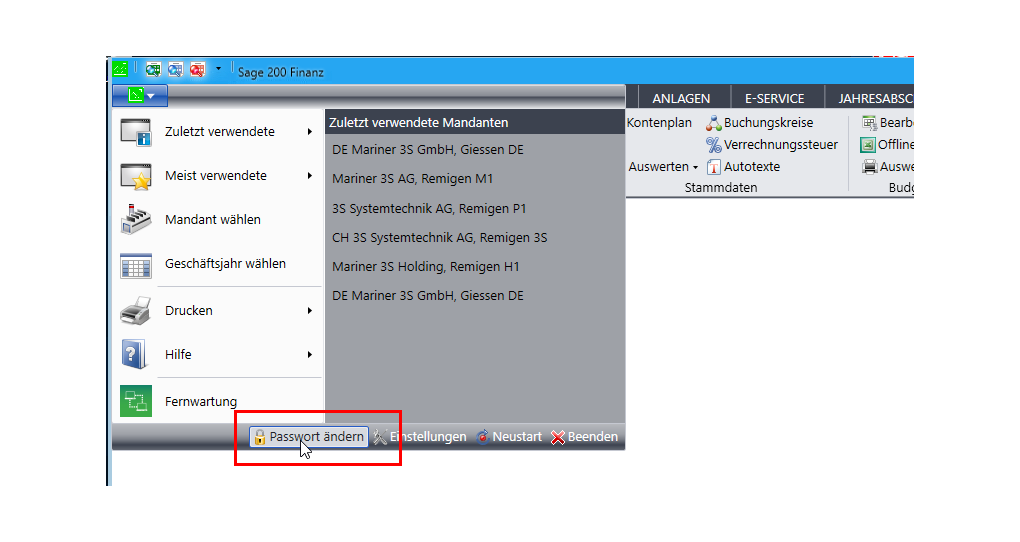This screenshot has height=542, width=1020.
Task: Click the Passwort ändern lock icon
Action: (x=260, y=437)
